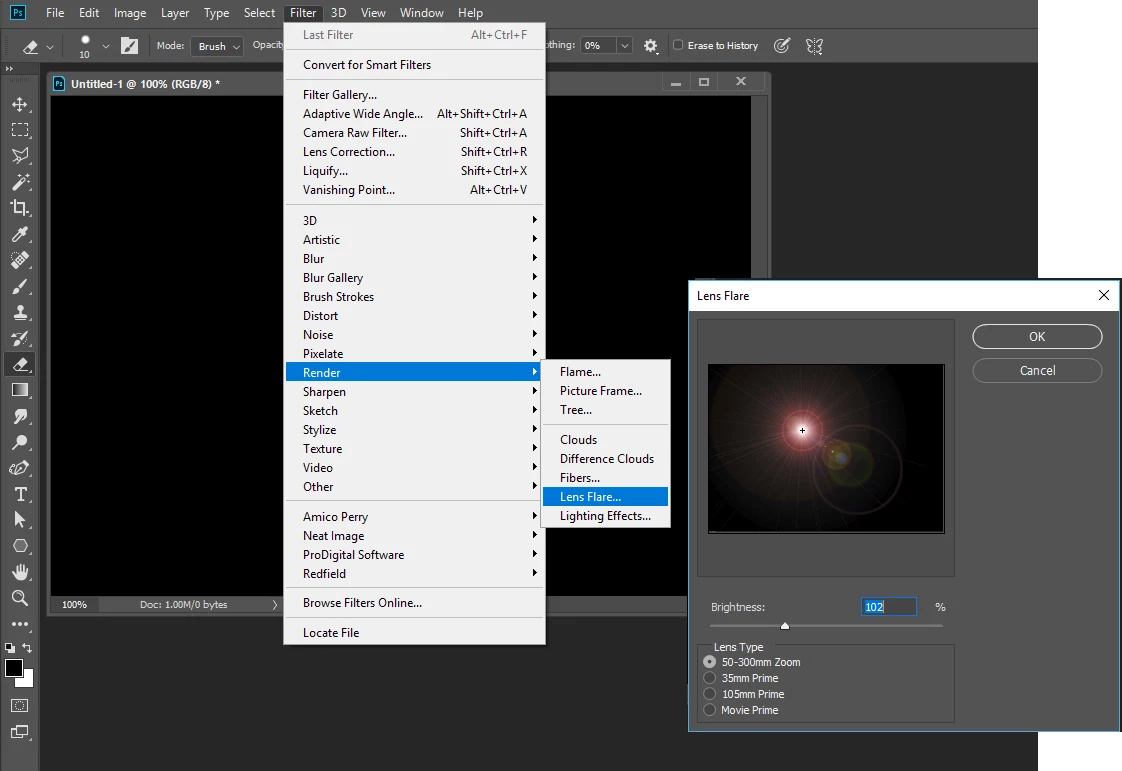Open the eraser Mode dropdown showing Brush
The image size is (1122, 771).
217,46
